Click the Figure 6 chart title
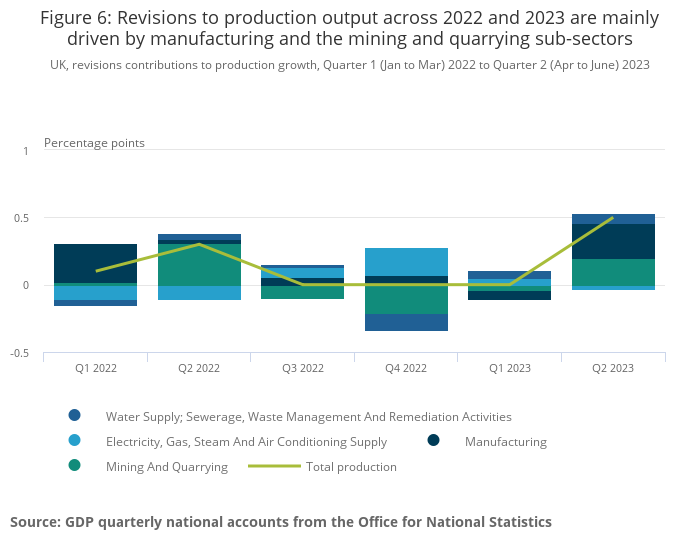Viewport: 700px width, 549px height. pos(349,29)
